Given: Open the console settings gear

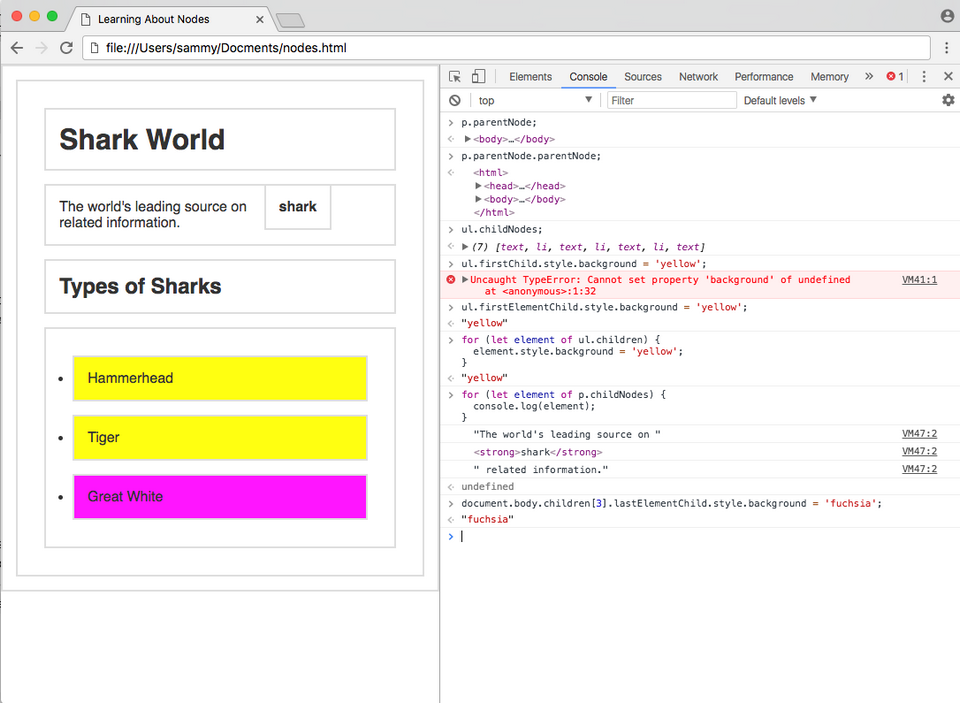Looking at the screenshot, I should tap(948, 100).
